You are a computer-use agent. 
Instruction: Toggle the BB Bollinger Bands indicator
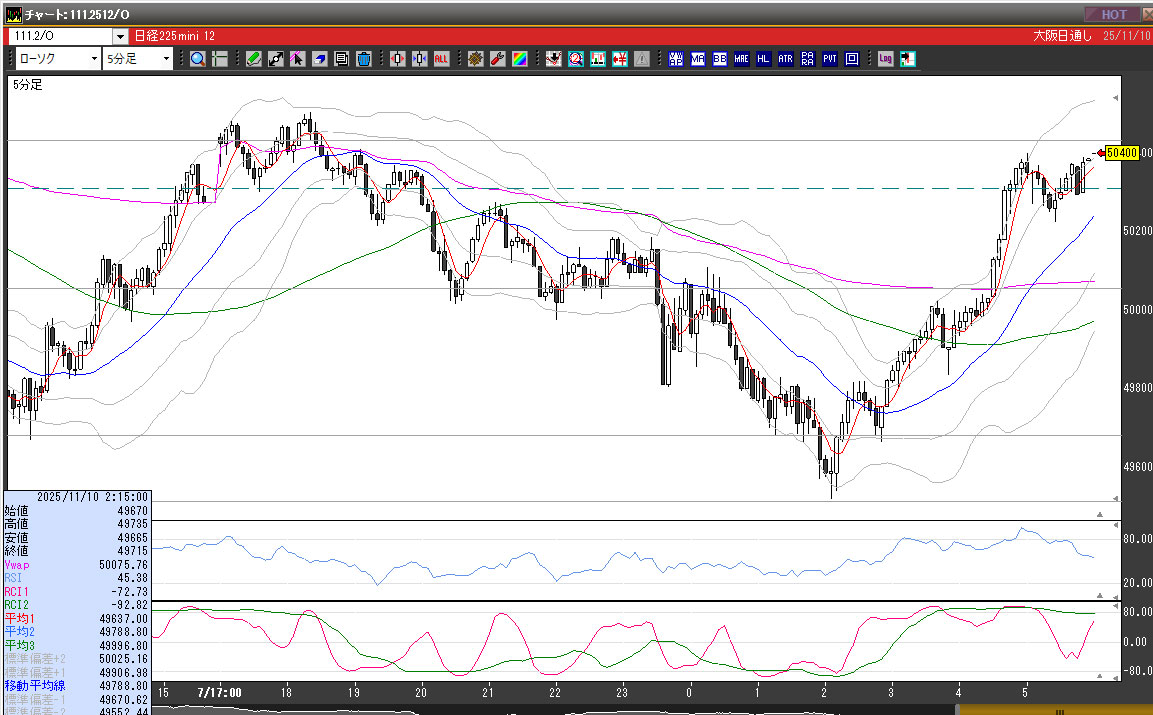(719, 59)
